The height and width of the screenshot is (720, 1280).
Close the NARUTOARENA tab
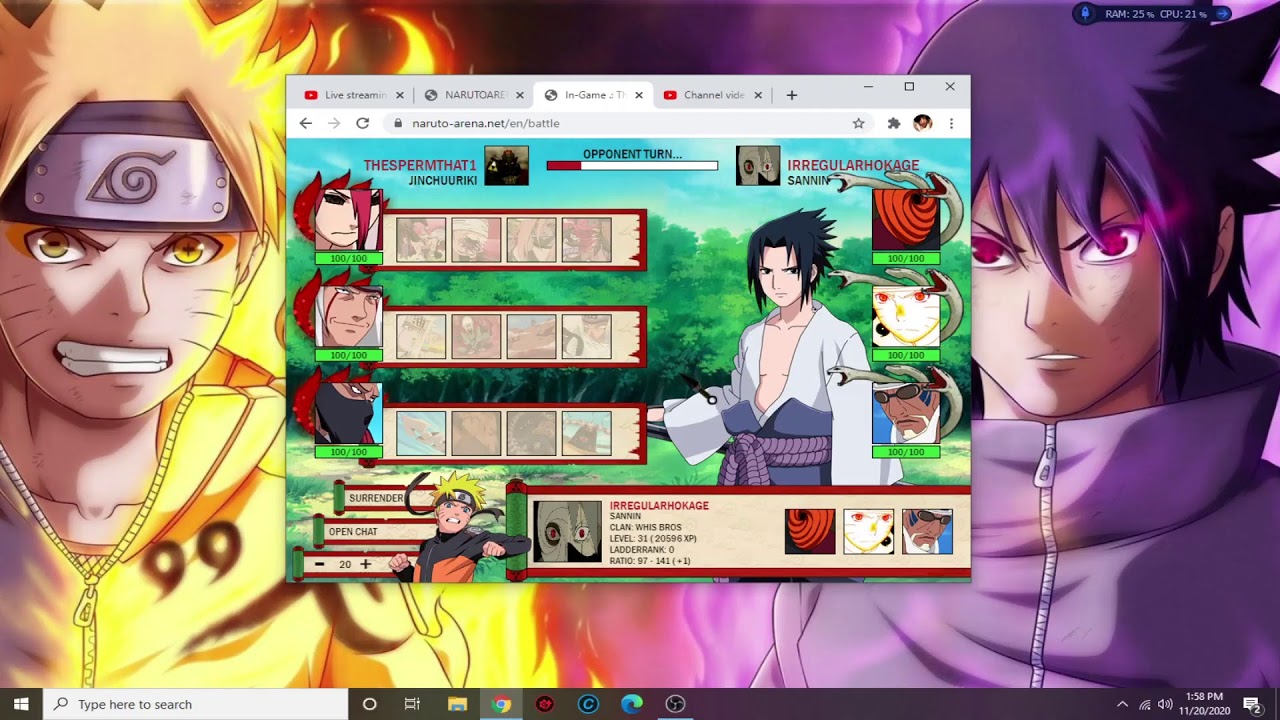coord(520,95)
